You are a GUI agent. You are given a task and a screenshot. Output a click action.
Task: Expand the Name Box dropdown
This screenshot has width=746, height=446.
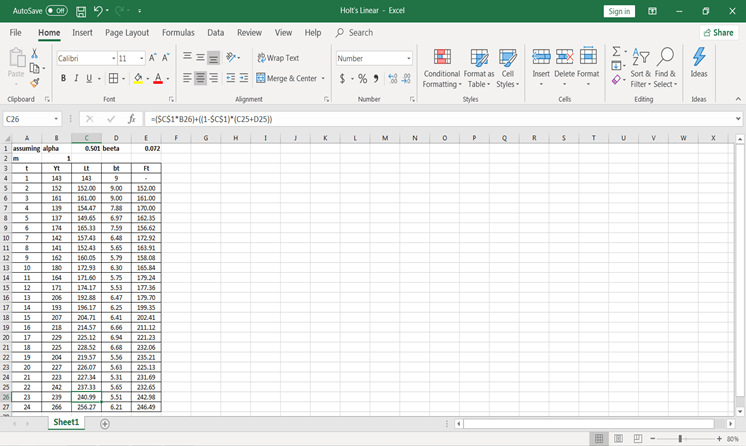56,119
